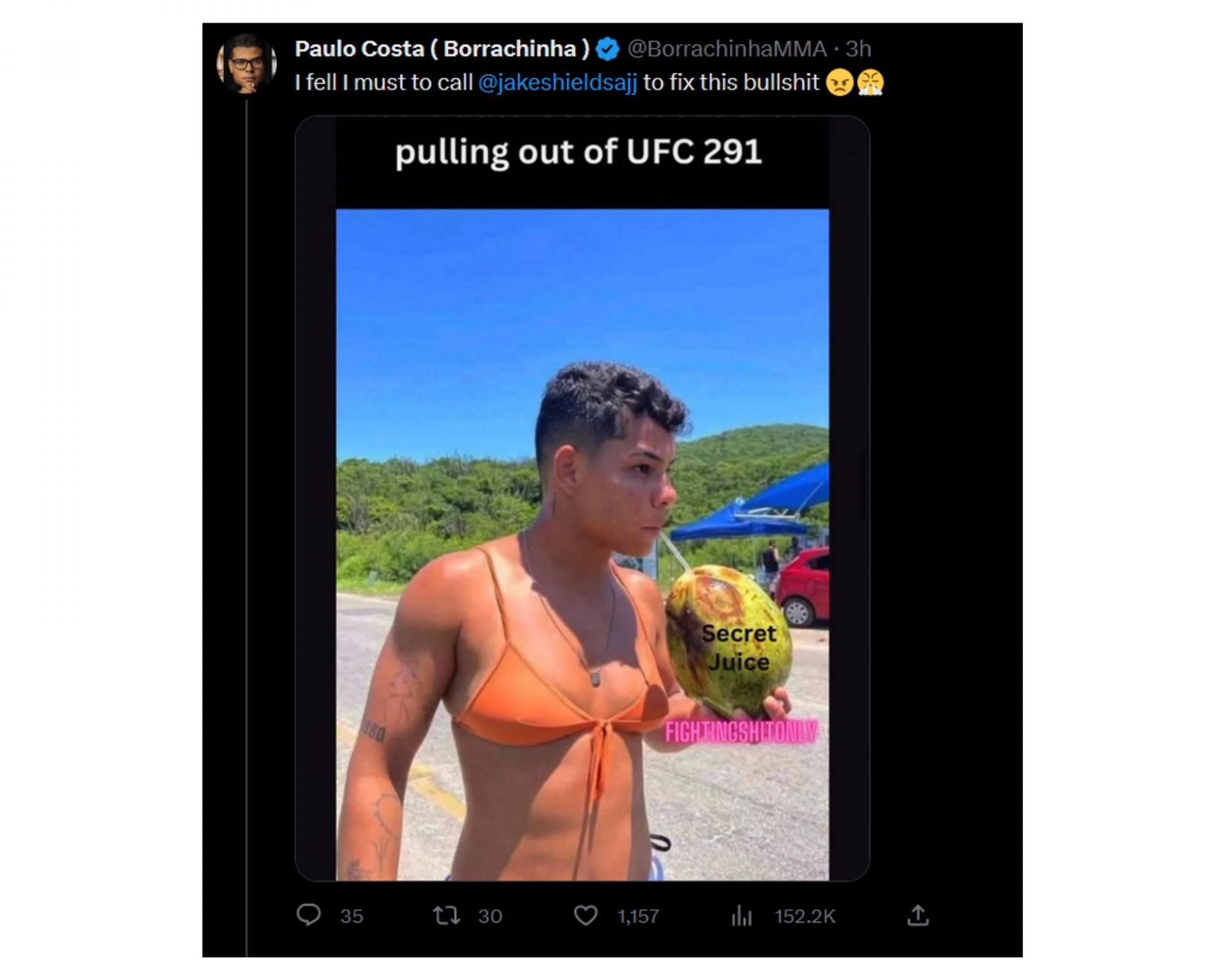Click the blue verified checkmark badge
1225x980 pixels.
[607, 49]
